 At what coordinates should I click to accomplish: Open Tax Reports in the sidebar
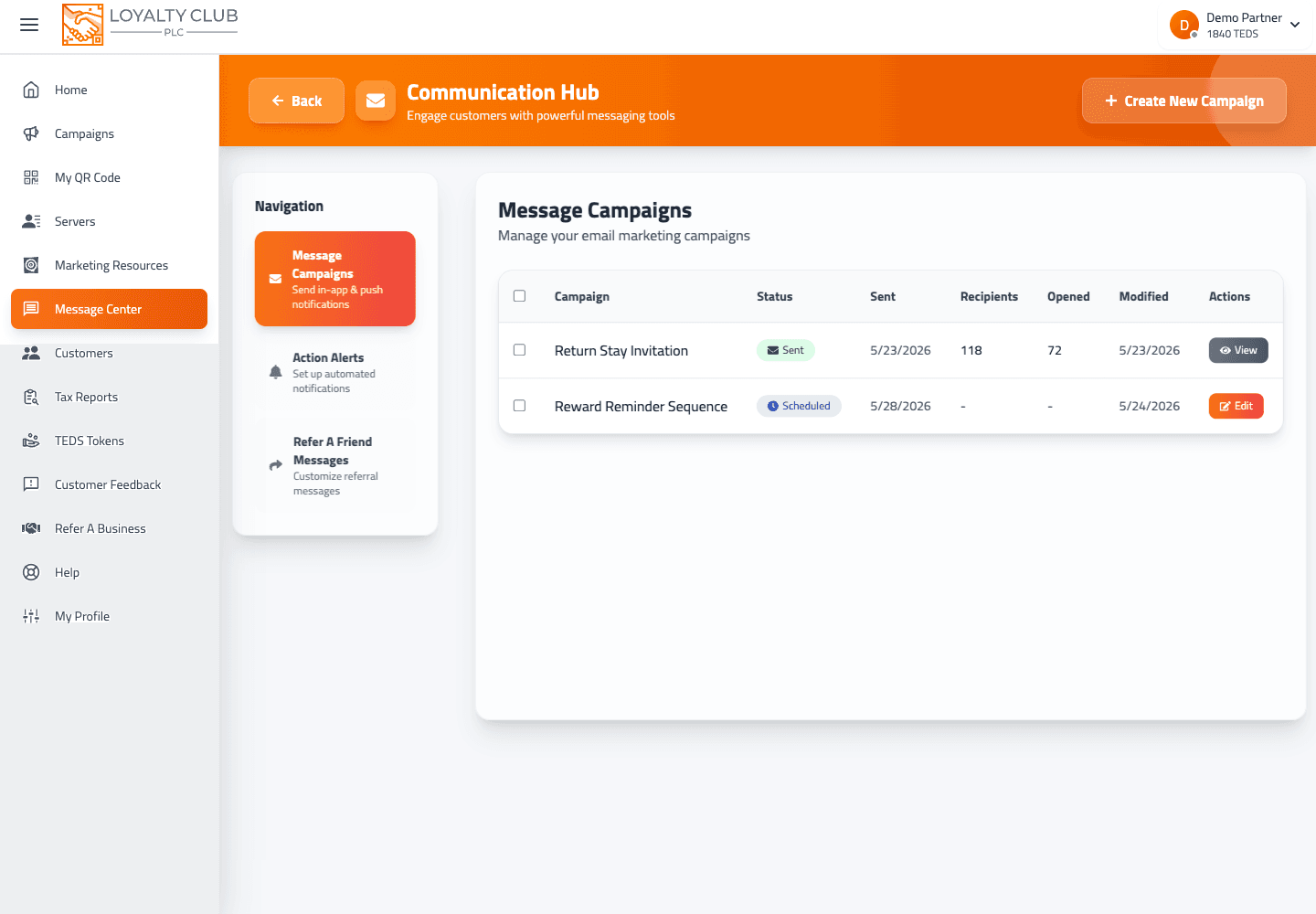pos(109,397)
